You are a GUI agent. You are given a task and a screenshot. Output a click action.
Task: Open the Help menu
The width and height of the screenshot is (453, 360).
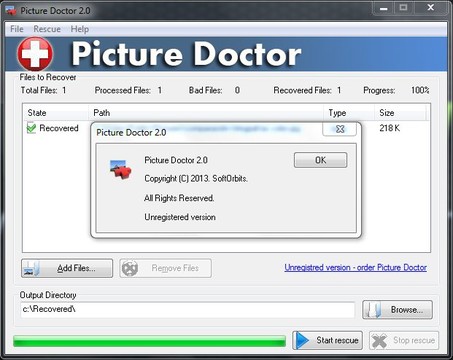tap(80, 29)
